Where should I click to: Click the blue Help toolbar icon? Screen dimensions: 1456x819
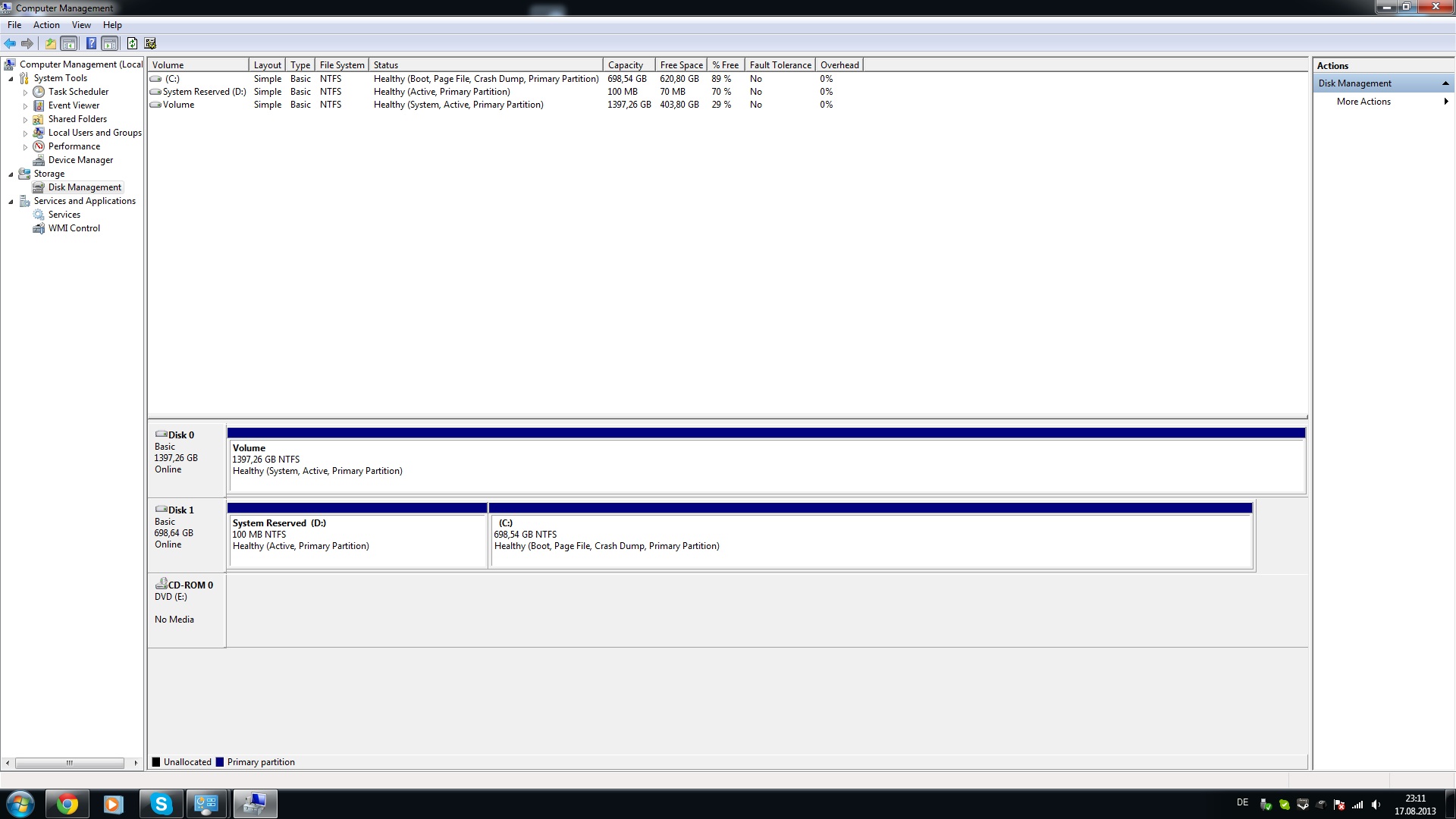(x=91, y=44)
